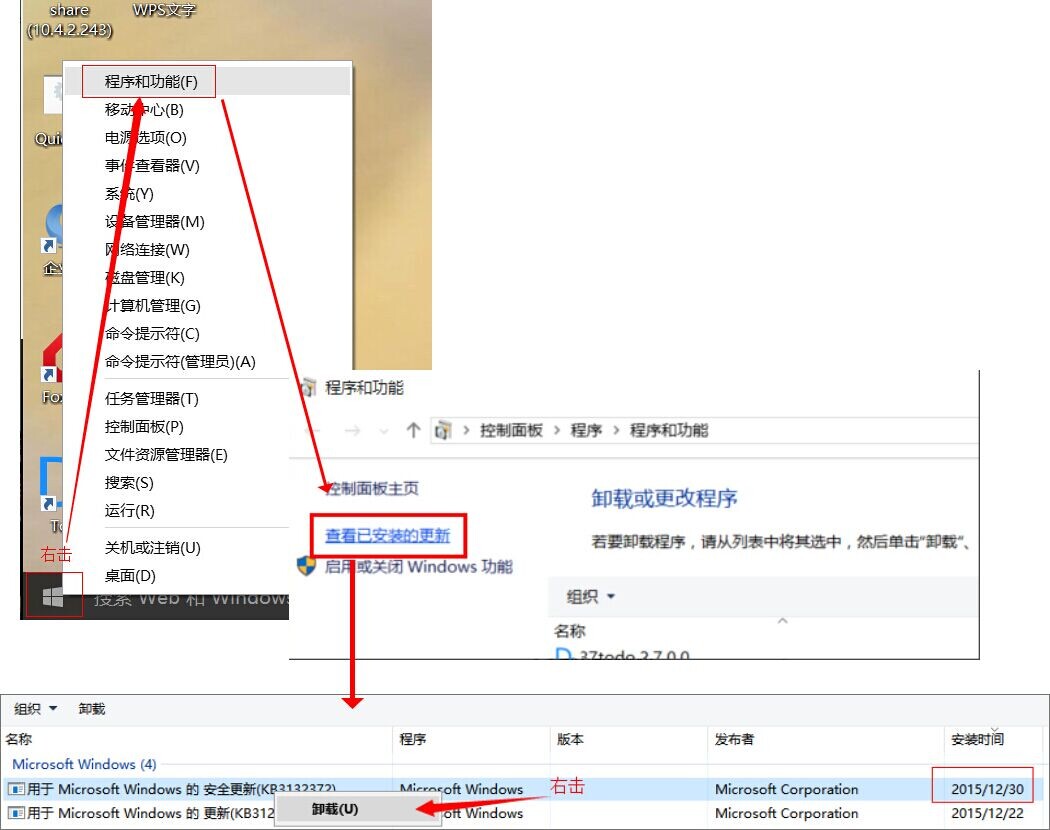Select 搜索(S) menu entry

(129, 483)
